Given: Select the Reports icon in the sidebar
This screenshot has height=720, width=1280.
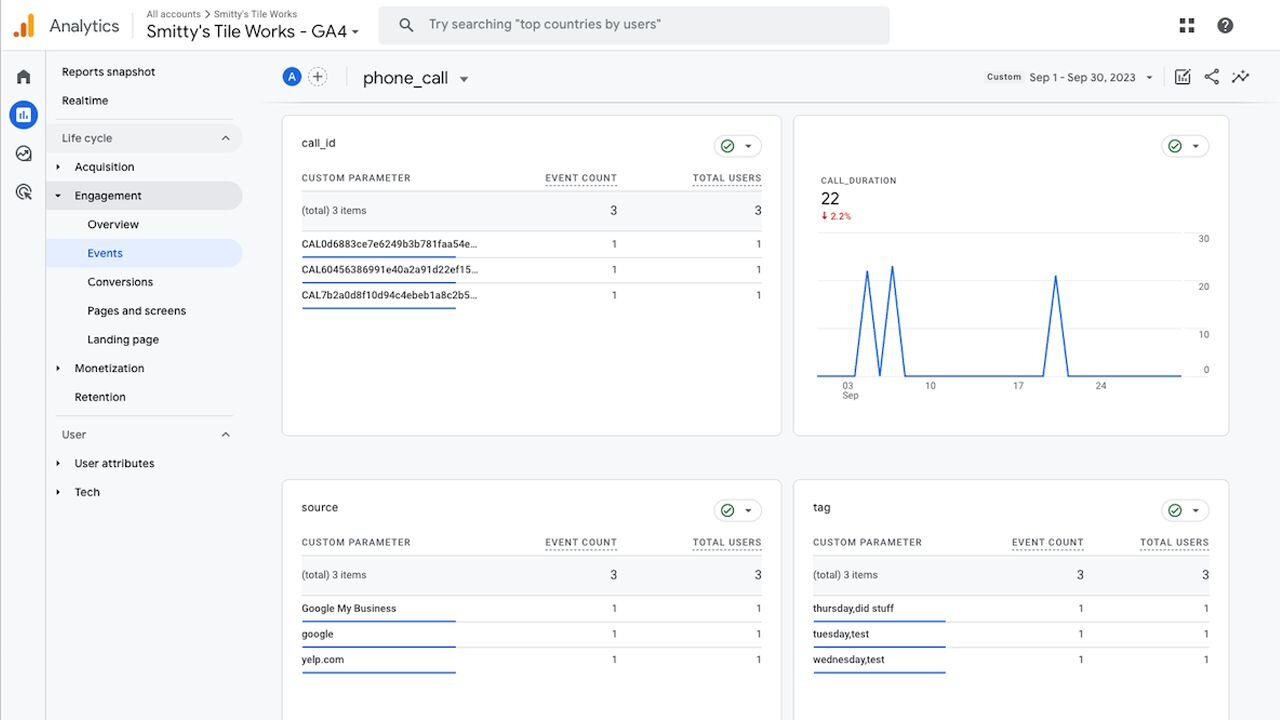Looking at the screenshot, I should point(23,114).
